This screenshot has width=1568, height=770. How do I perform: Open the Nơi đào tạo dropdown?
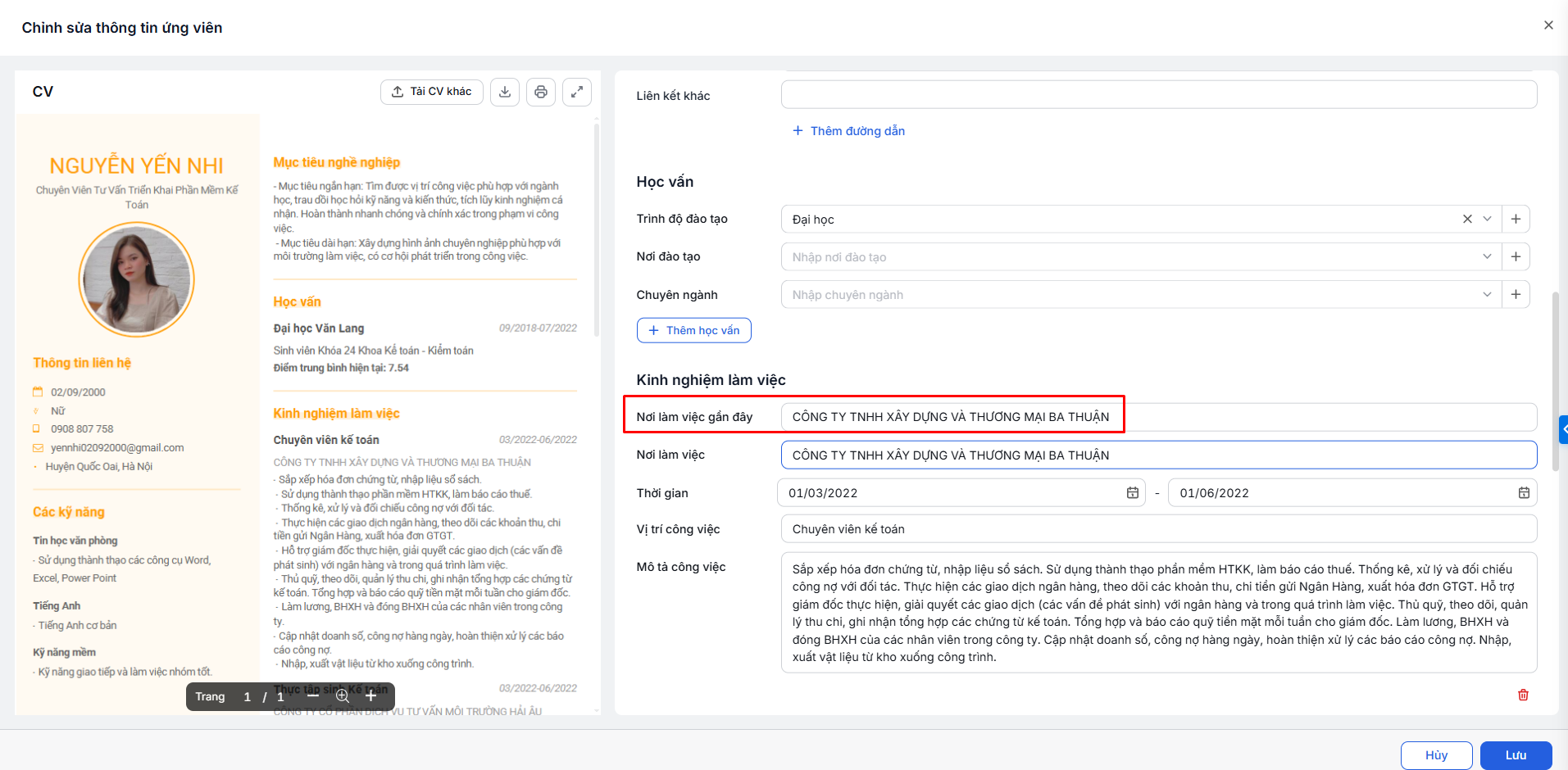[1487, 256]
